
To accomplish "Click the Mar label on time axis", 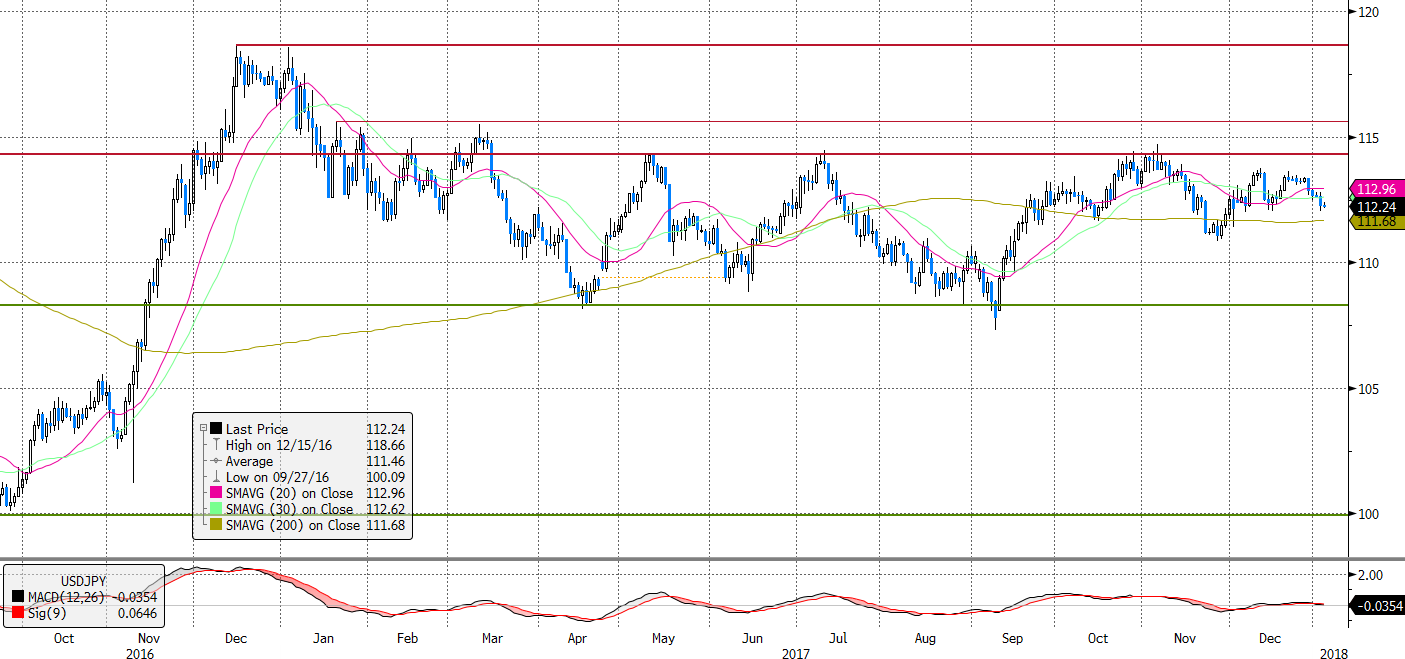I will [x=492, y=637].
